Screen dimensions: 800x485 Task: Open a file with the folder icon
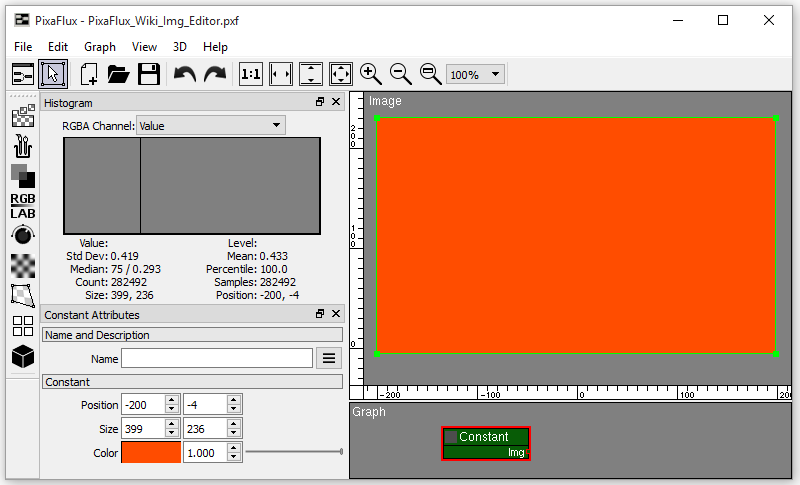(x=119, y=74)
